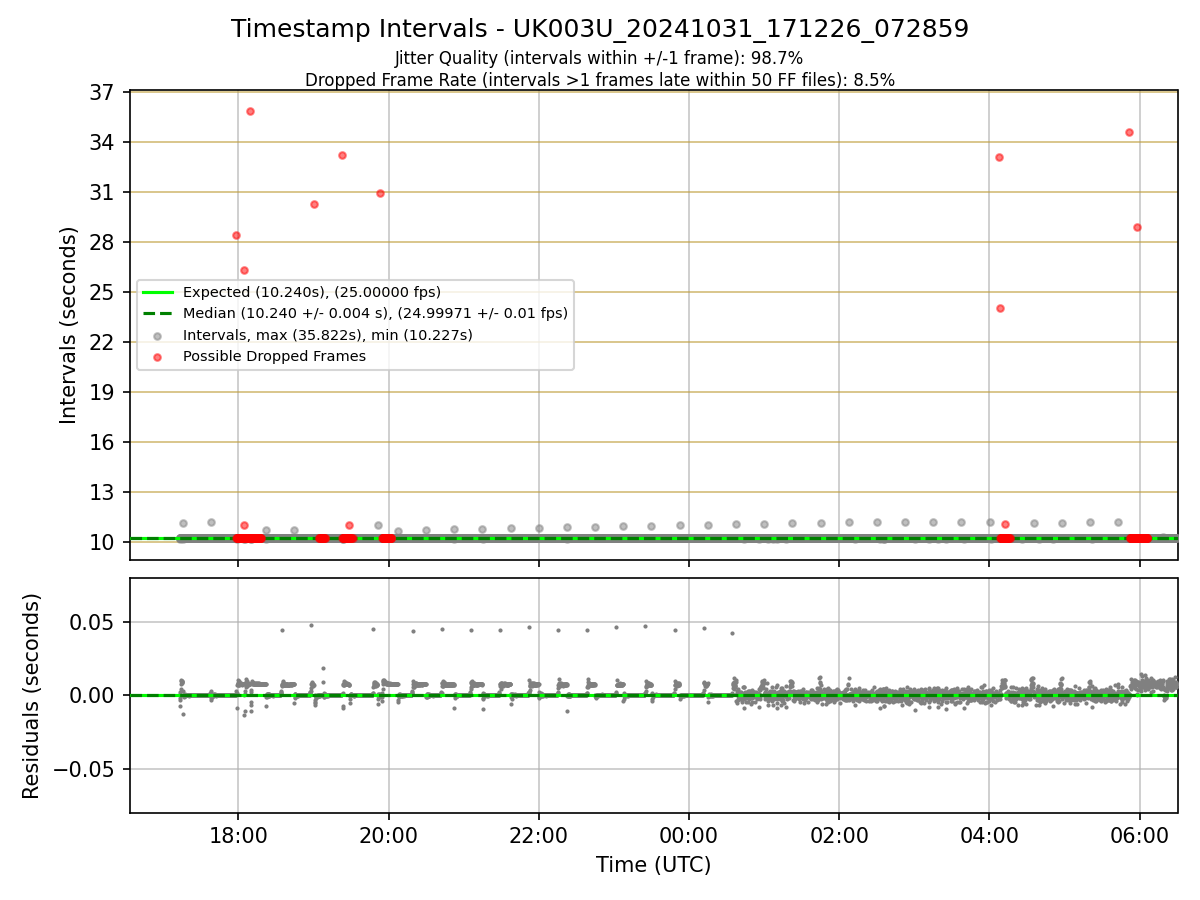
Task: Select the 'Dropped Frame Rate' 8.5% subtitle line
Action: [600, 80]
